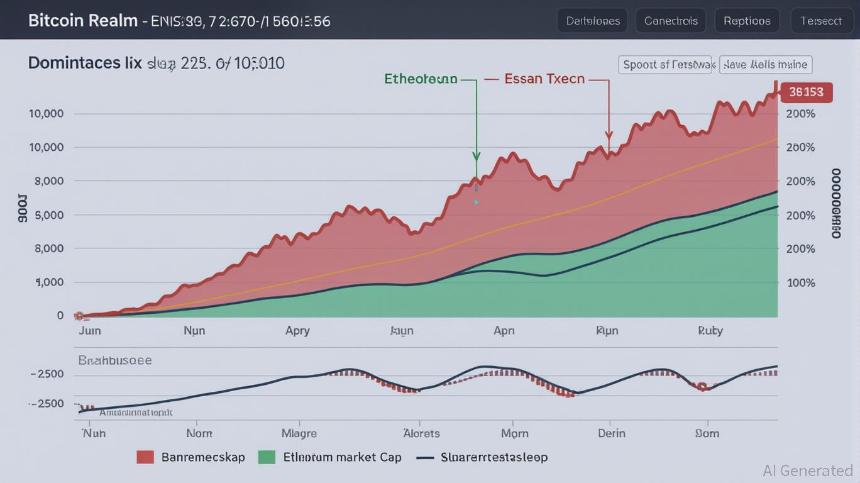
Task: Click the red Essan Txecn arrowhead
Action: click(x=608, y=135)
